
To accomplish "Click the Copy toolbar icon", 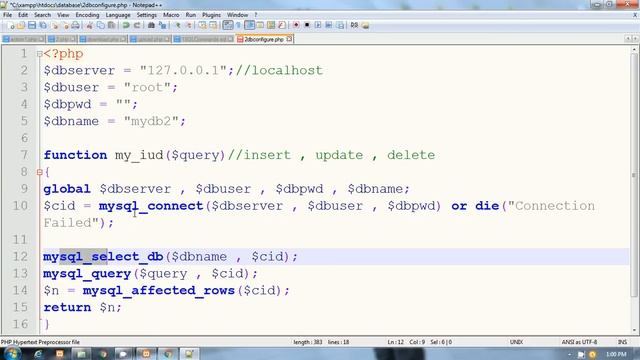I will [x=101, y=25].
